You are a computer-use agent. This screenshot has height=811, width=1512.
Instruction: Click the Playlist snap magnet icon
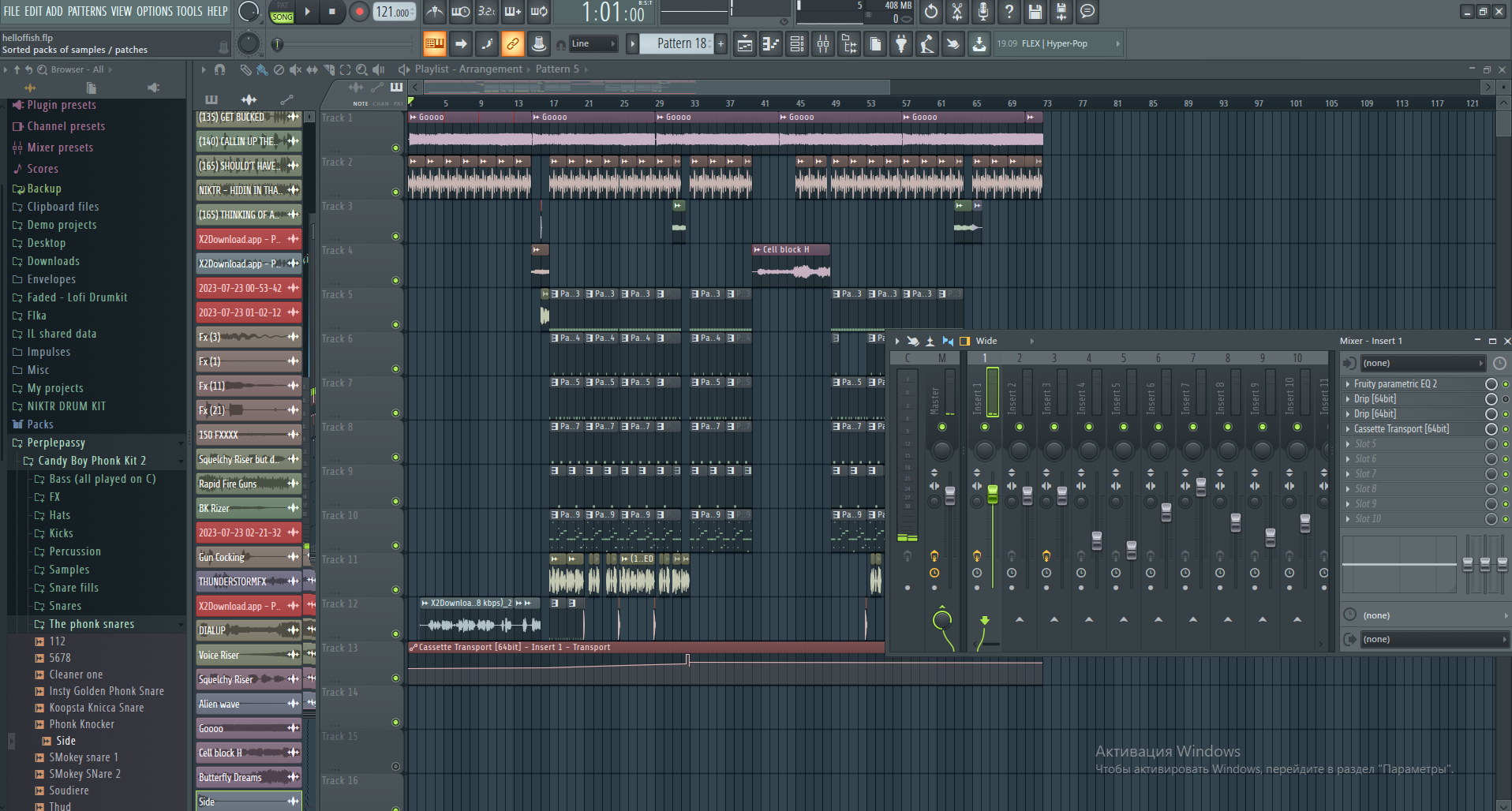pyautogui.click(x=220, y=69)
